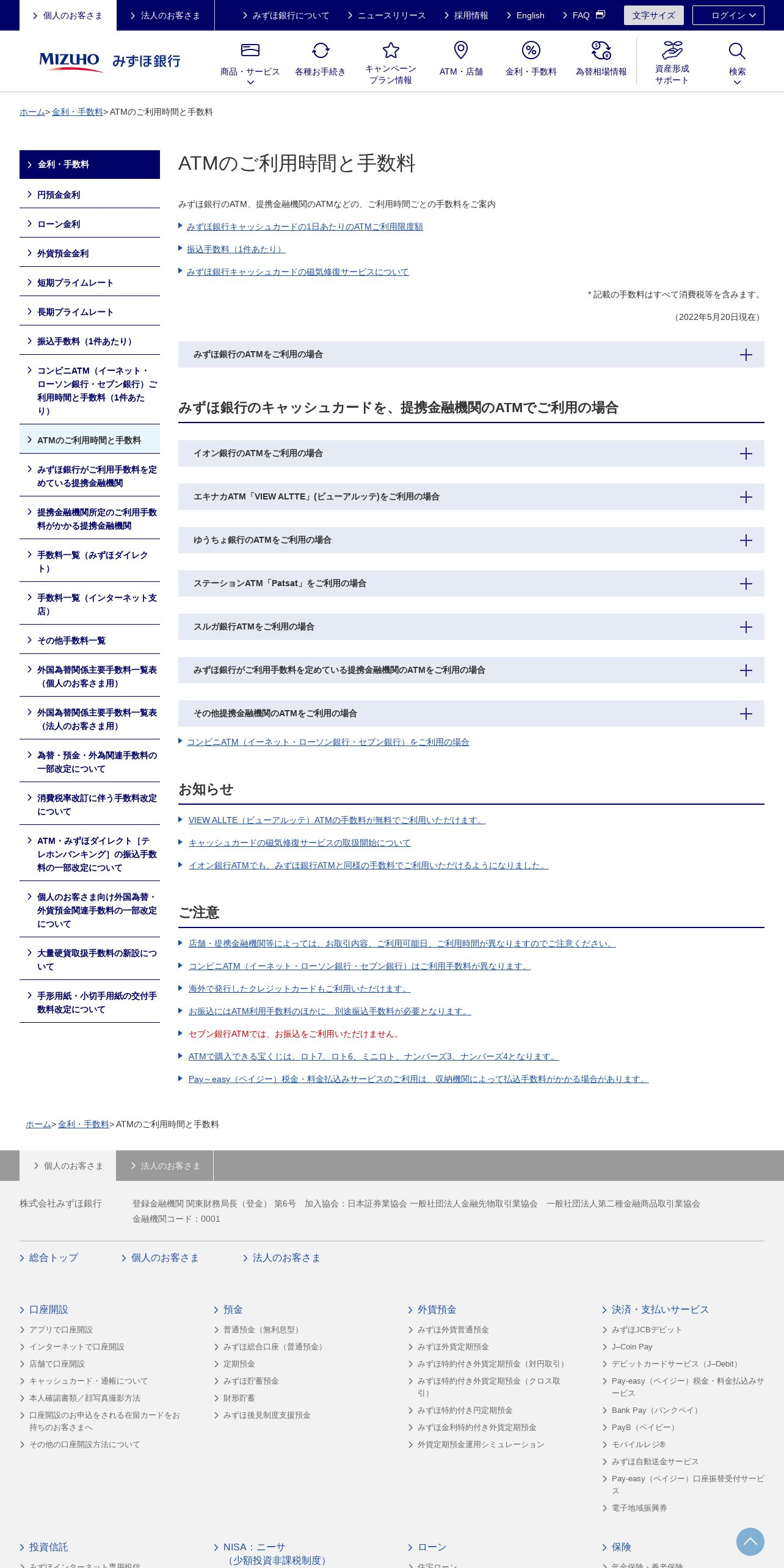This screenshot has height=1568, width=784.
Task: Open sidebar 短期プライムレート item
Action: [90, 283]
